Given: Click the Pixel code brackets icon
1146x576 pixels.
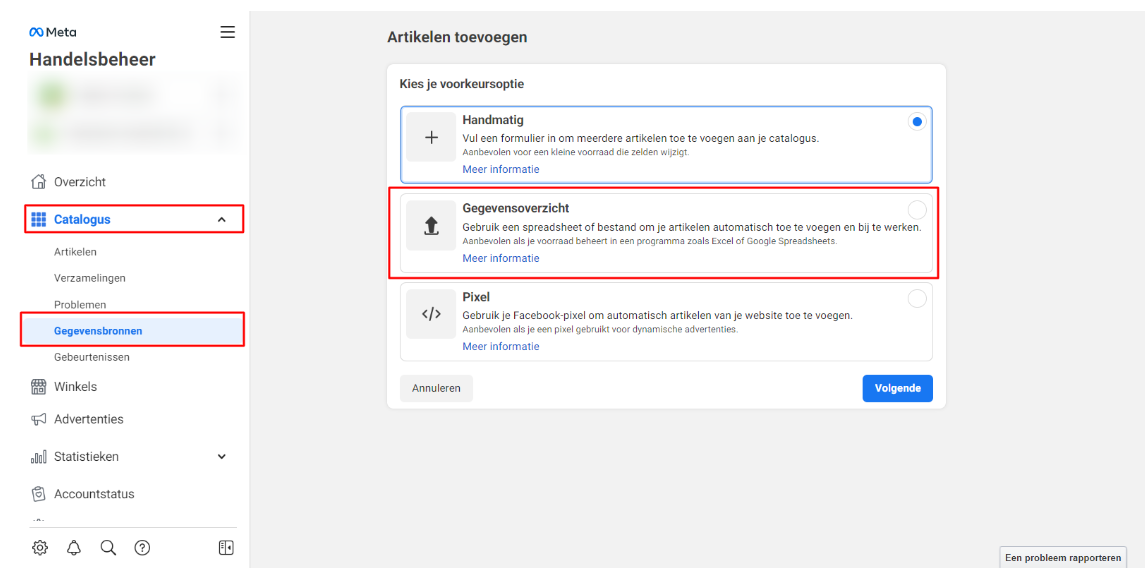Looking at the screenshot, I should tap(431, 314).
